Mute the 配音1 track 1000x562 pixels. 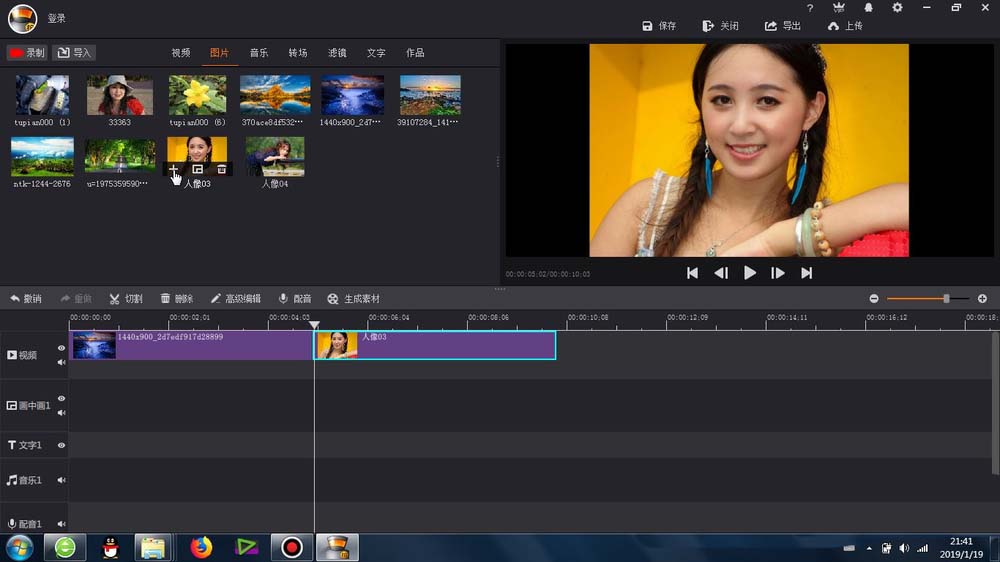click(x=61, y=524)
